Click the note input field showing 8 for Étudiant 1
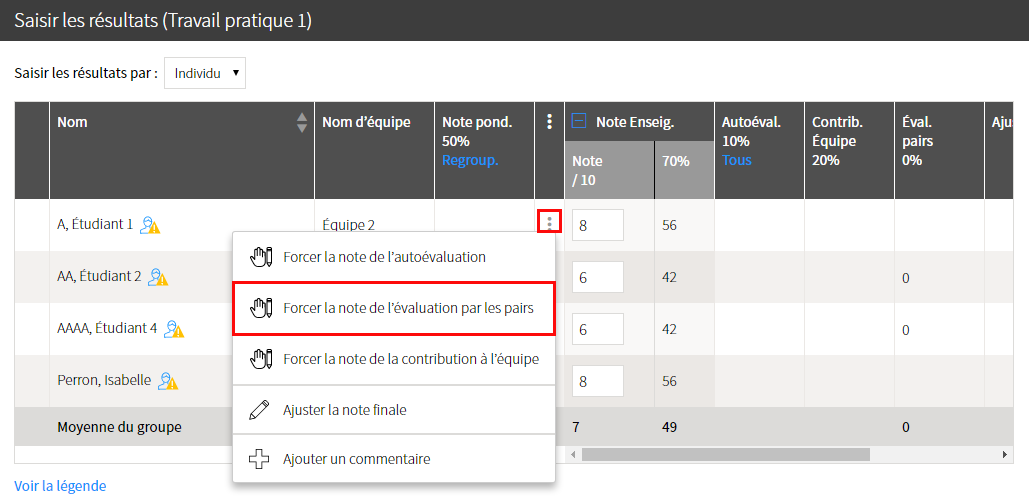1030x498 pixels. [598, 225]
